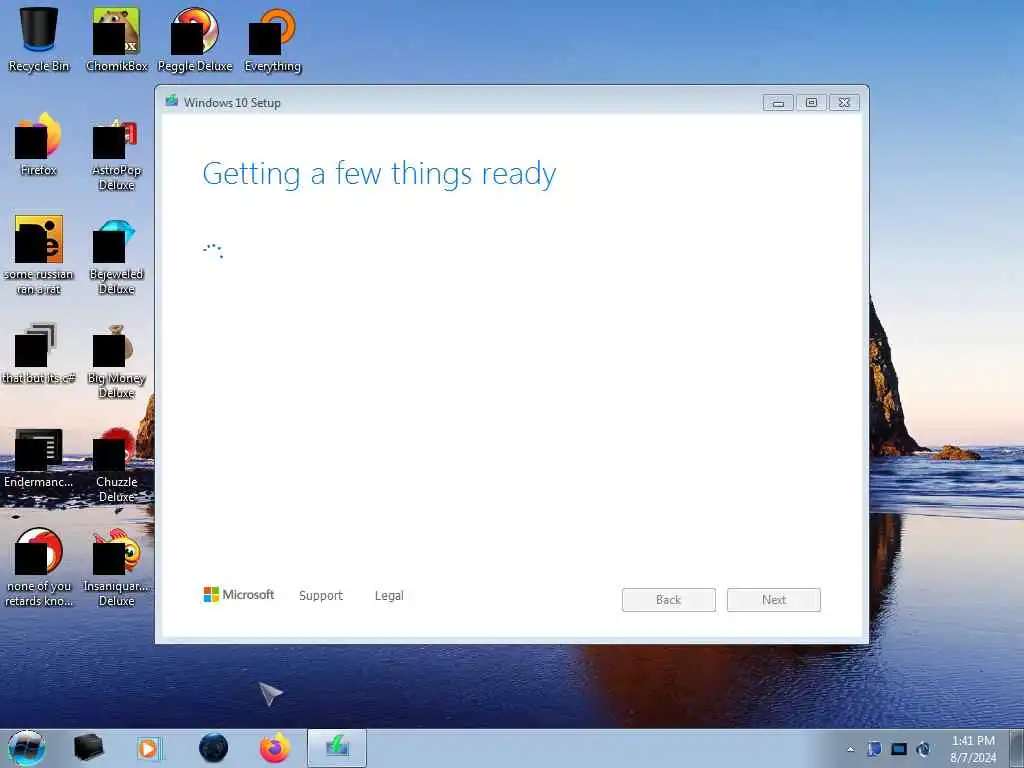The width and height of the screenshot is (1024, 768).
Task: Maximize the Windows 10 Setup window
Action: 811,103
